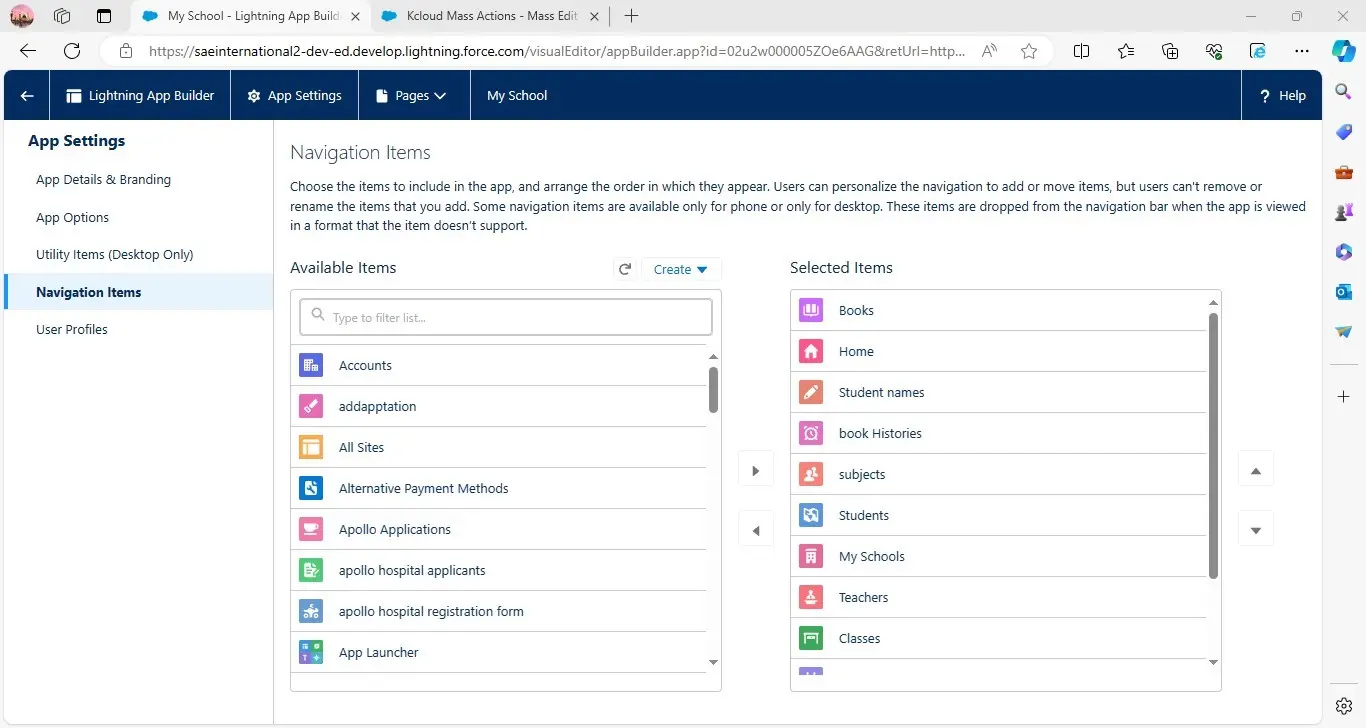This screenshot has width=1366, height=728.
Task: Click the Type to filter list field
Action: point(506,317)
